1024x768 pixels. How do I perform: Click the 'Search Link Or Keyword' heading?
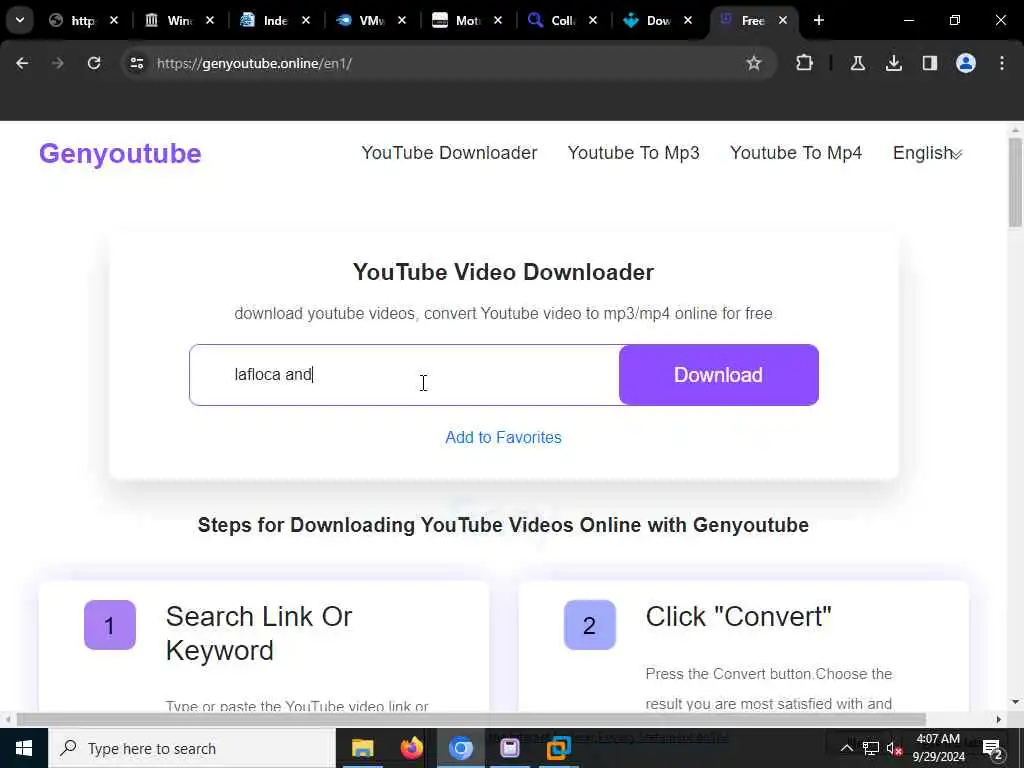(x=259, y=633)
